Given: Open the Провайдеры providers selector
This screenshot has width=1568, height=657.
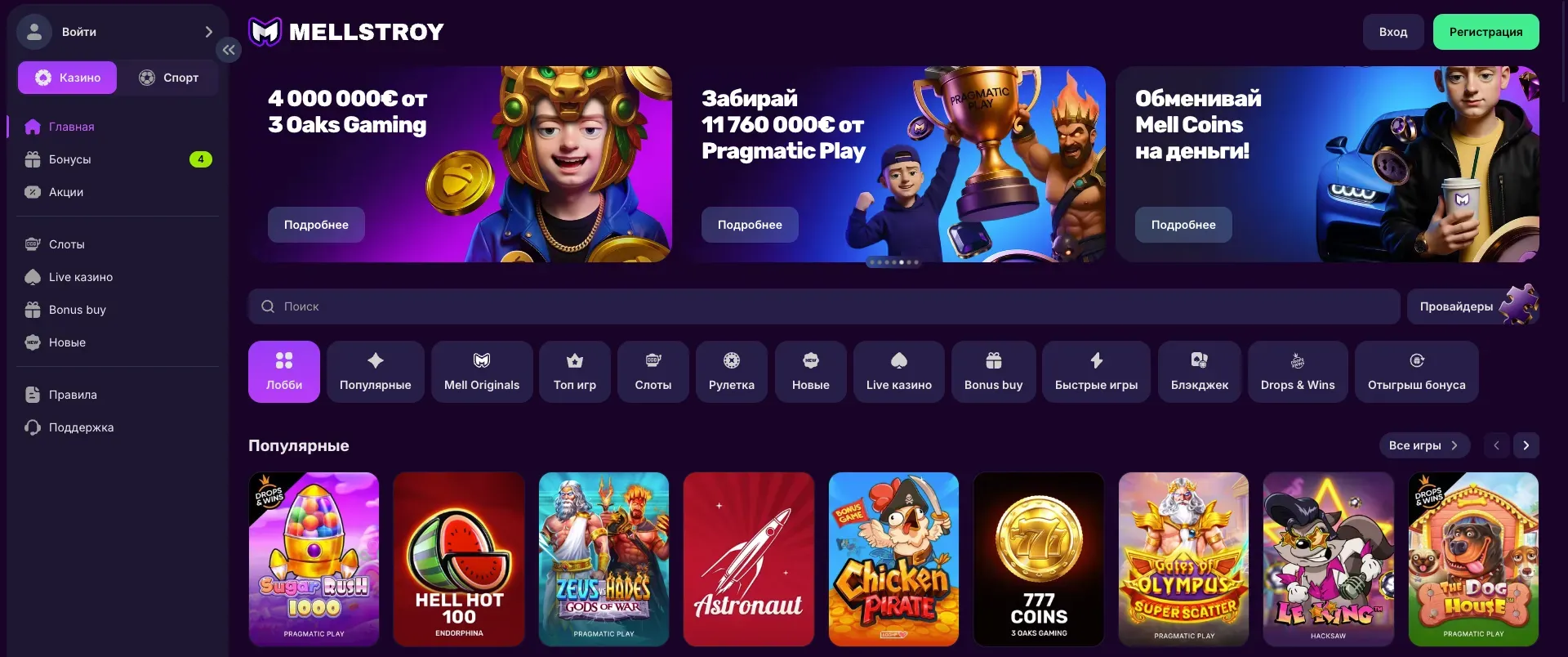Looking at the screenshot, I should pyautogui.click(x=1473, y=306).
